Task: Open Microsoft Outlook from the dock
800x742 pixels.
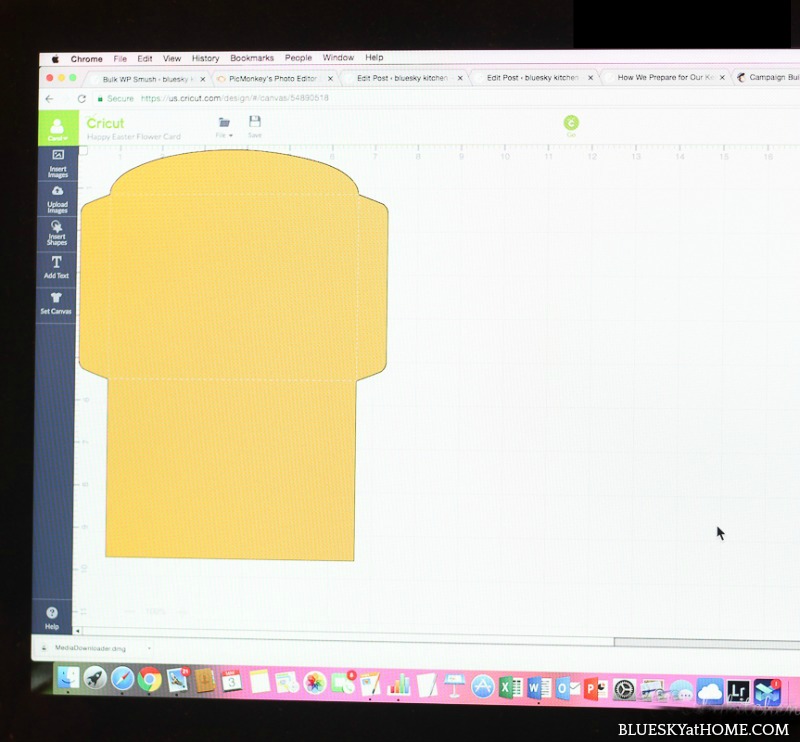Action: (567, 688)
